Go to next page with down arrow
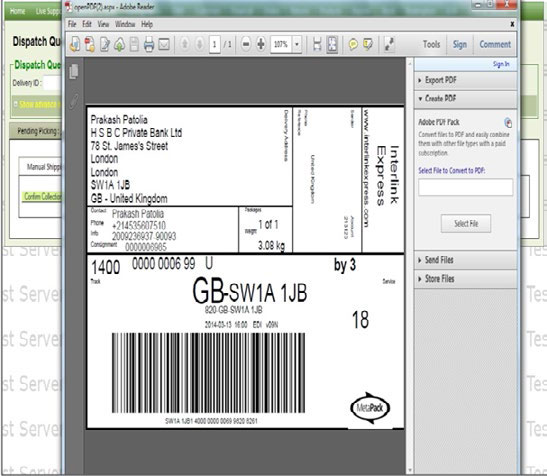 pos(200,44)
